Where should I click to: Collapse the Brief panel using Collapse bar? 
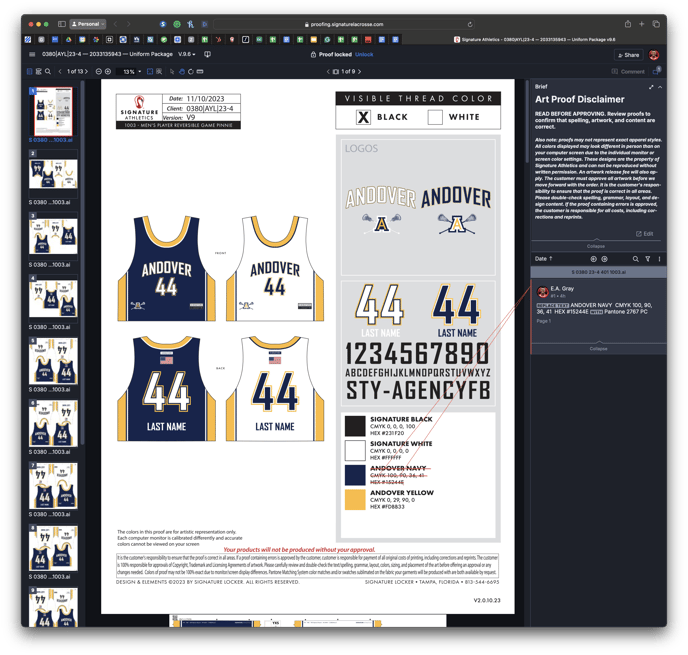pos(595,245)
